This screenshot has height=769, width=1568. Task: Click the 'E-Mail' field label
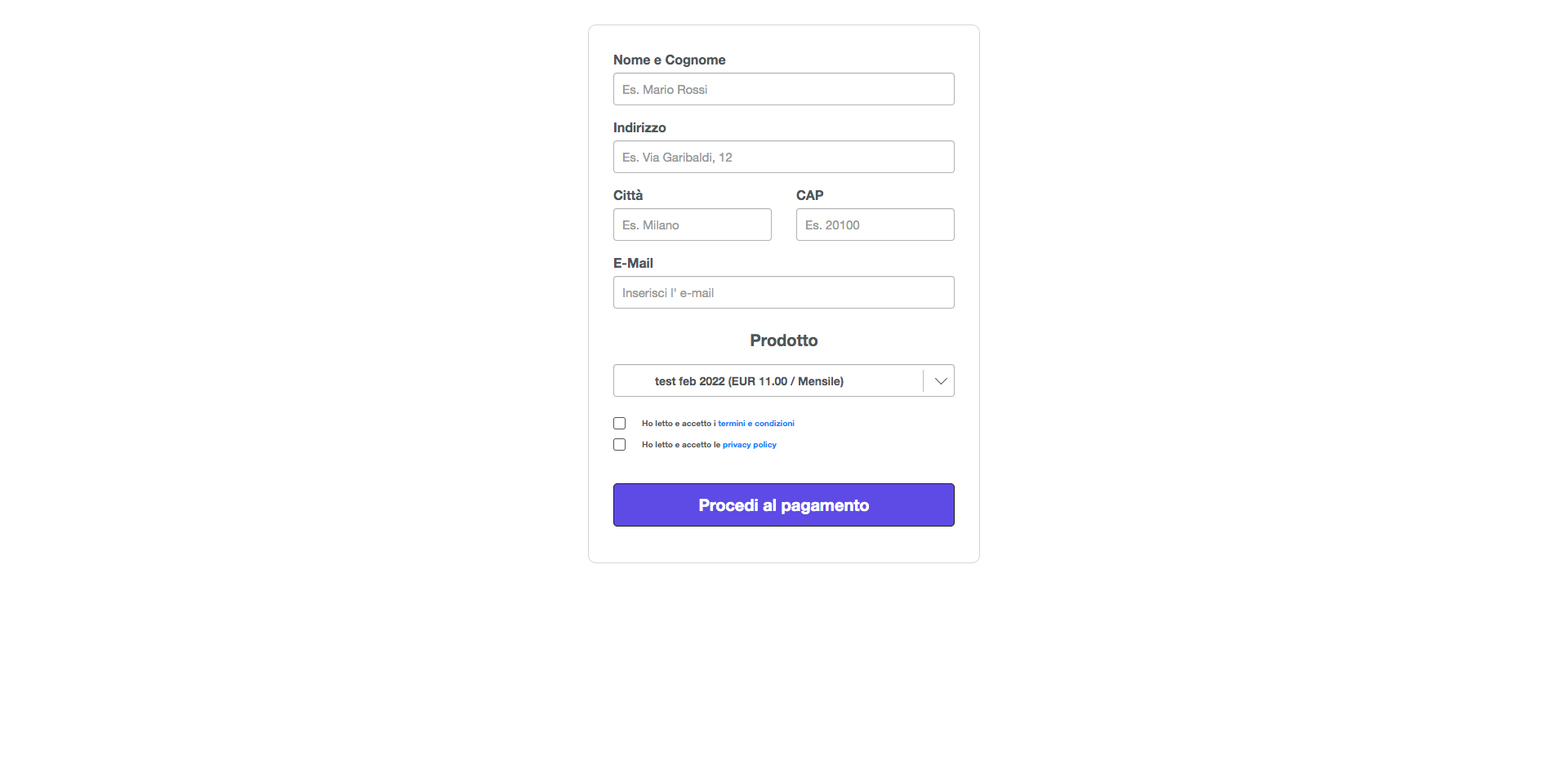(x=633, y=264)
